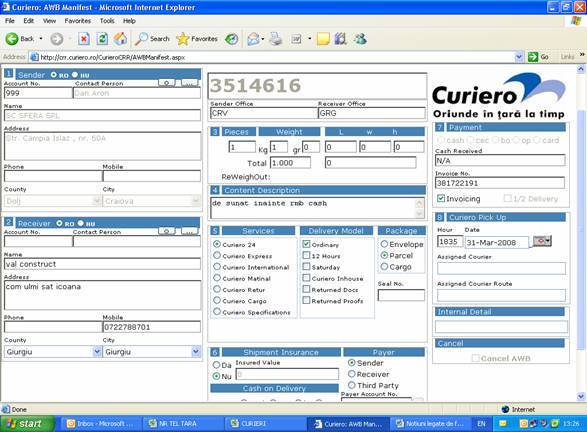Select the Envelope package radio
Screen dimensions: 587x432
[x=384, y=244]
